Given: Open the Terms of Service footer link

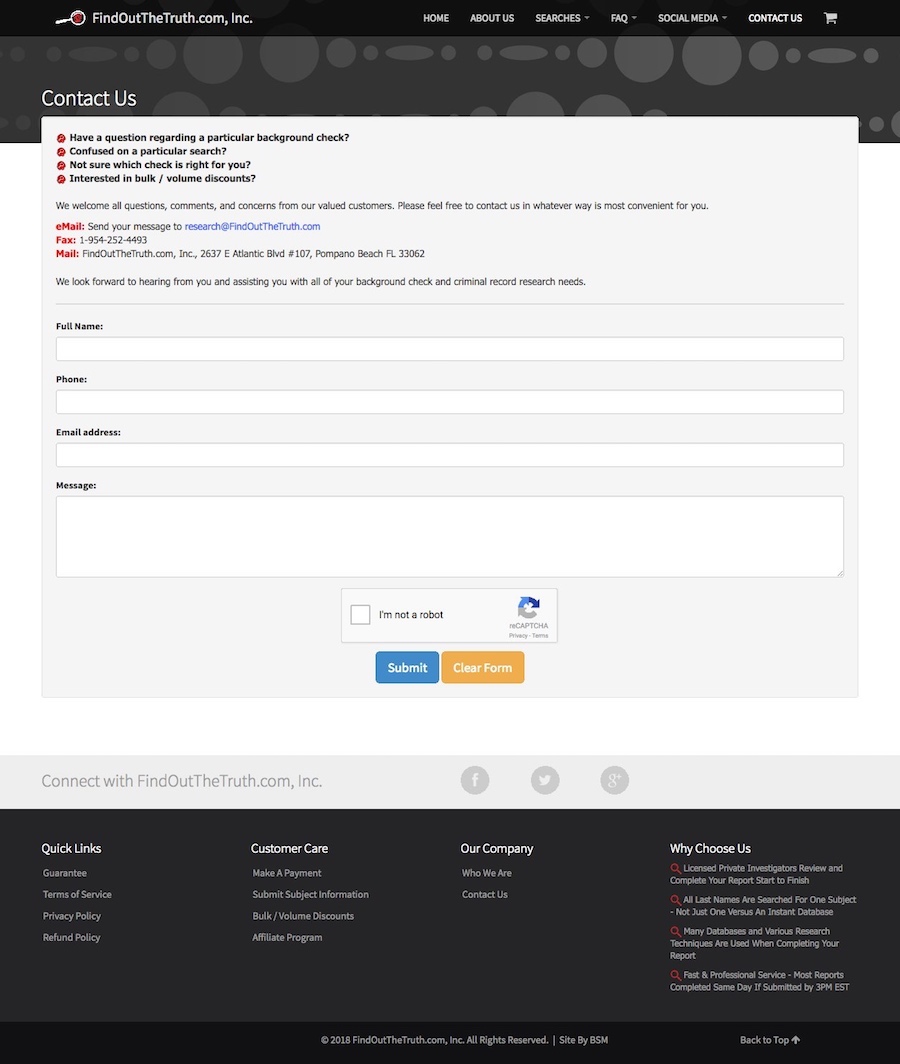Looking at the screenshot, I should 77,895.
